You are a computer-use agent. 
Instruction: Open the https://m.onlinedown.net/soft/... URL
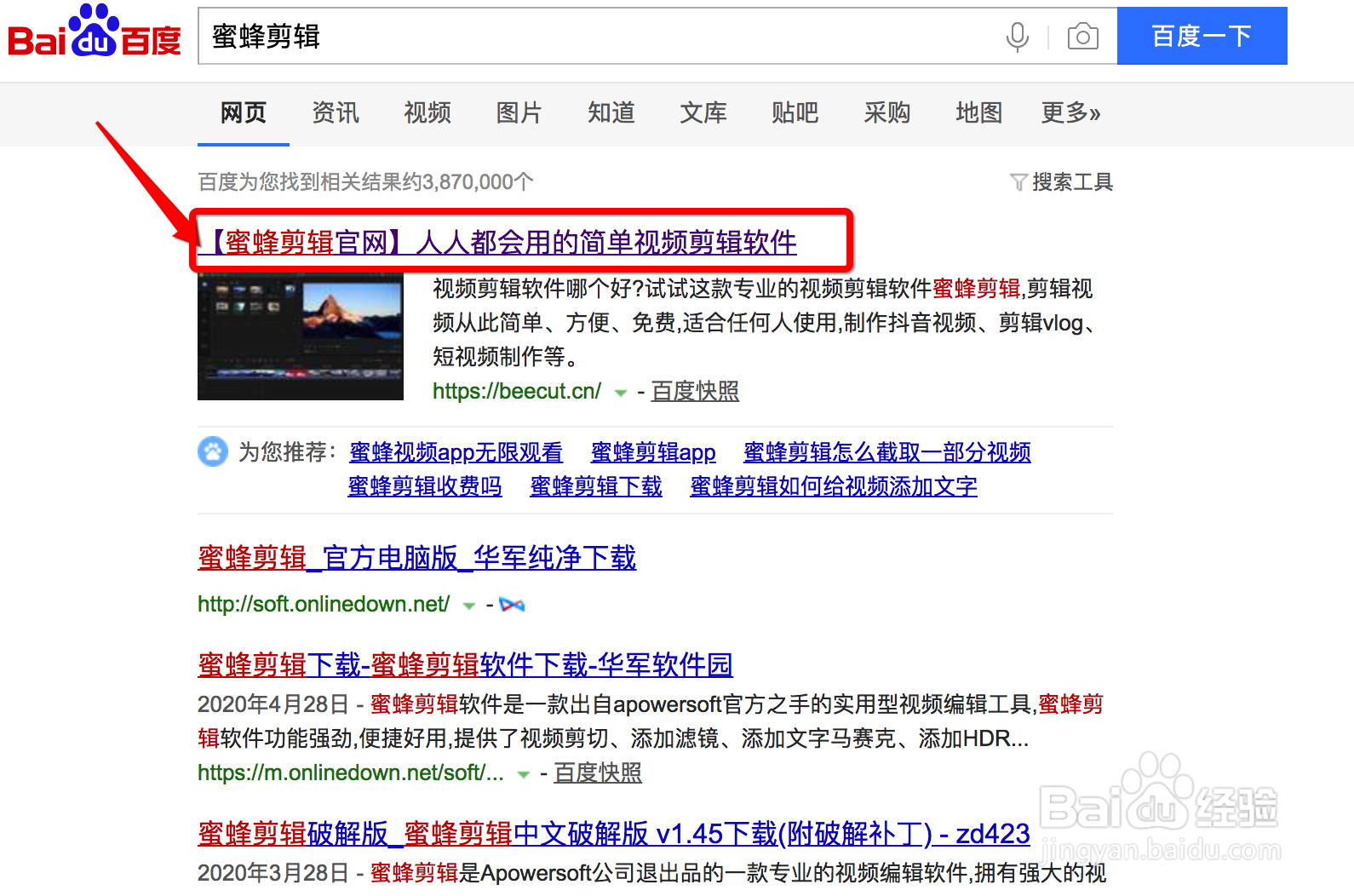coord(351,773)
